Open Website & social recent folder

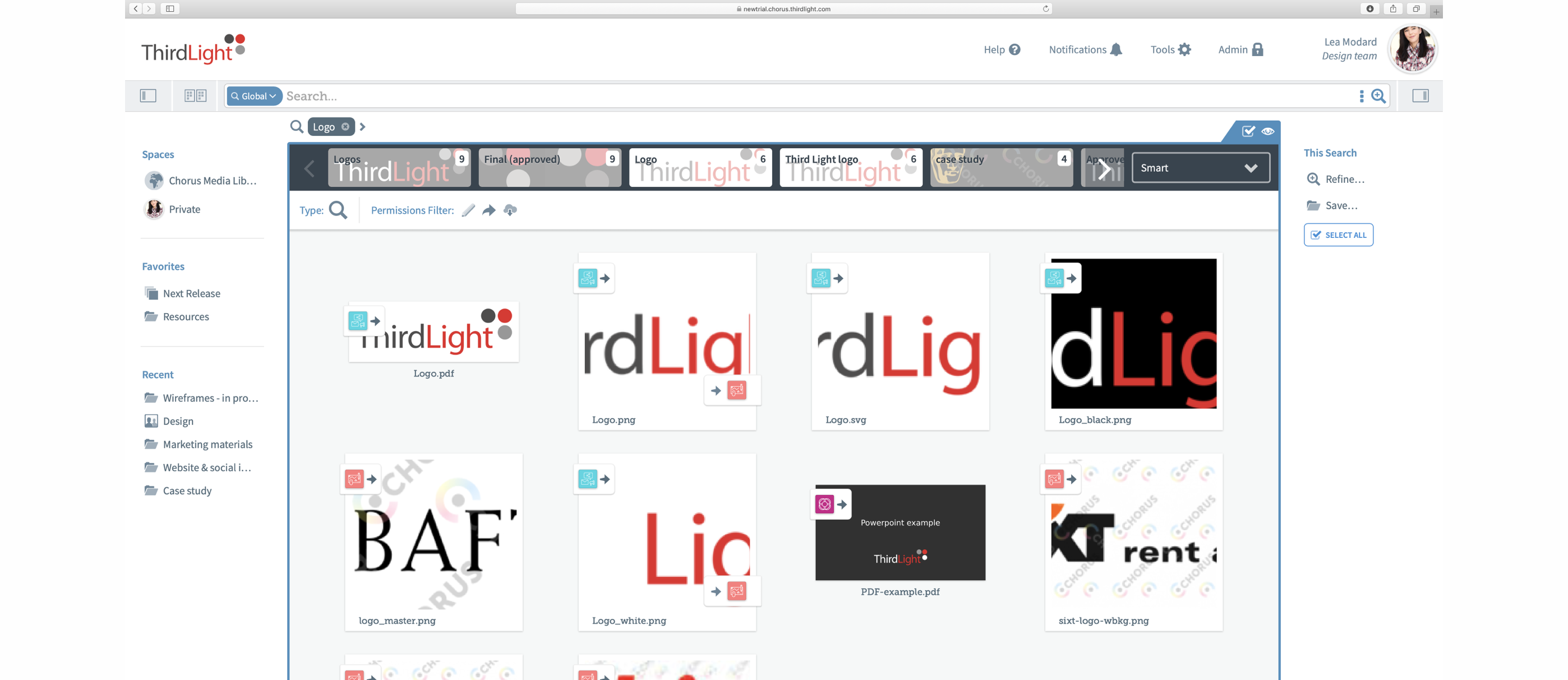tap(198, 467)
